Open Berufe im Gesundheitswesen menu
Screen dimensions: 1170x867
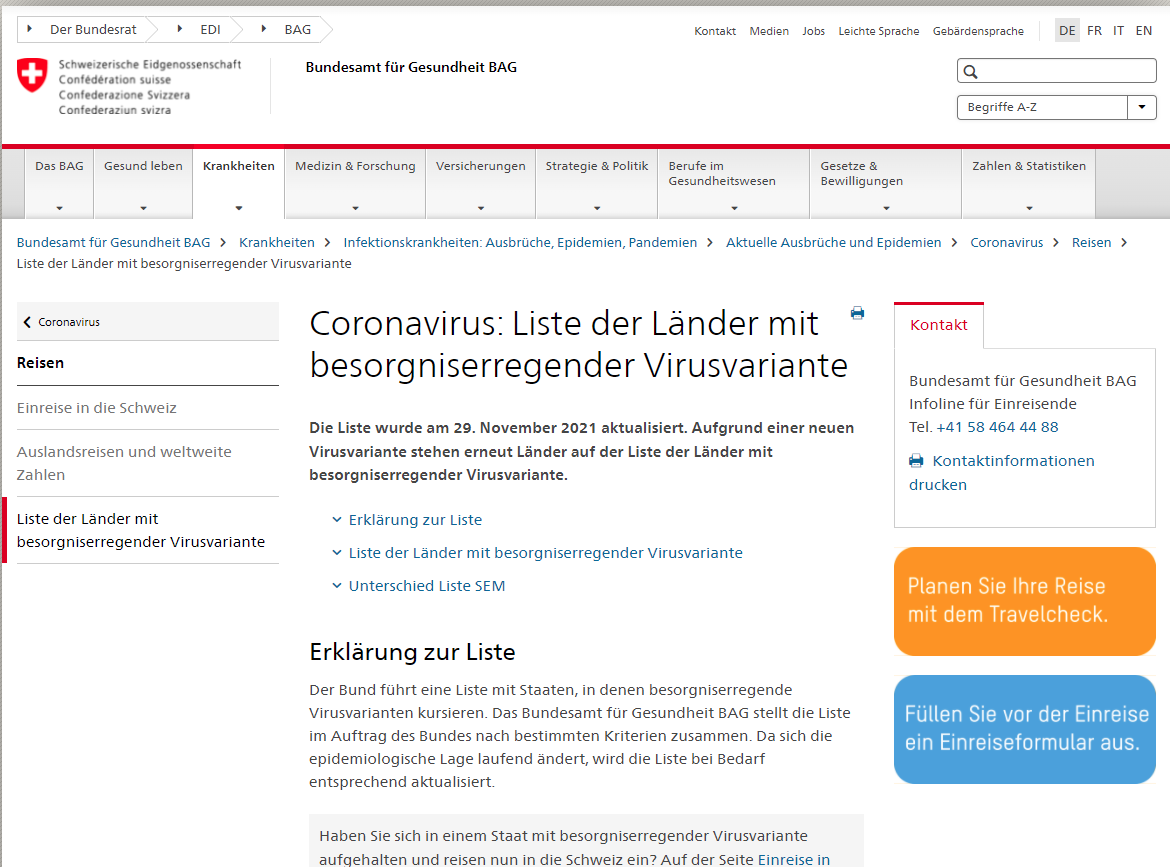[733, 183]
